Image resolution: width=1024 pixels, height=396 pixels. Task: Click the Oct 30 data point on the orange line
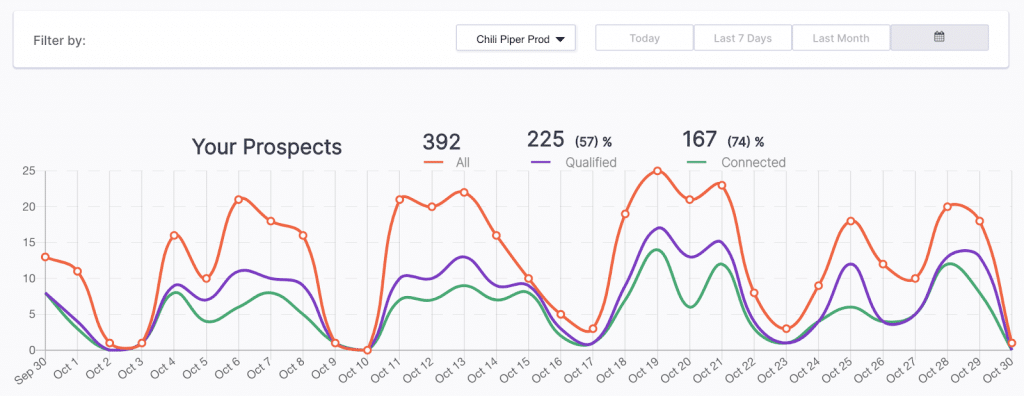tap(1012, 343)
